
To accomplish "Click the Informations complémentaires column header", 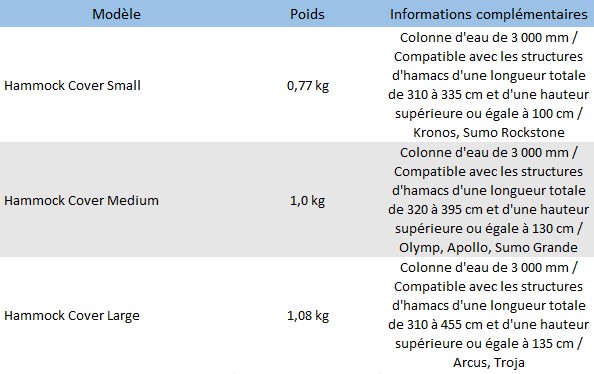I will [488, 14].
